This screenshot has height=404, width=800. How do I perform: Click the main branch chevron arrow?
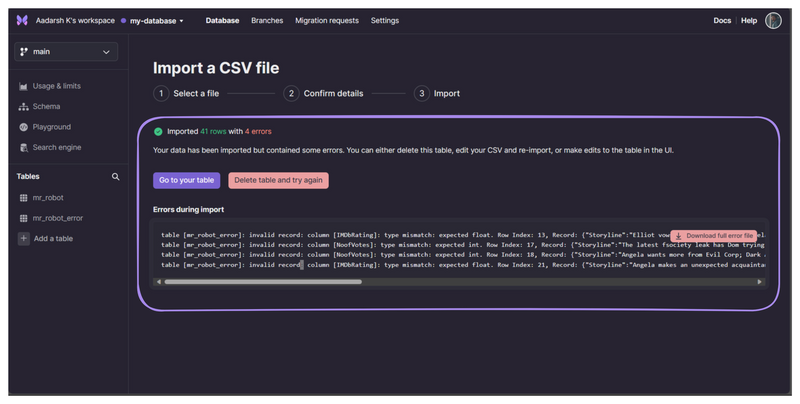pos(106,52)
